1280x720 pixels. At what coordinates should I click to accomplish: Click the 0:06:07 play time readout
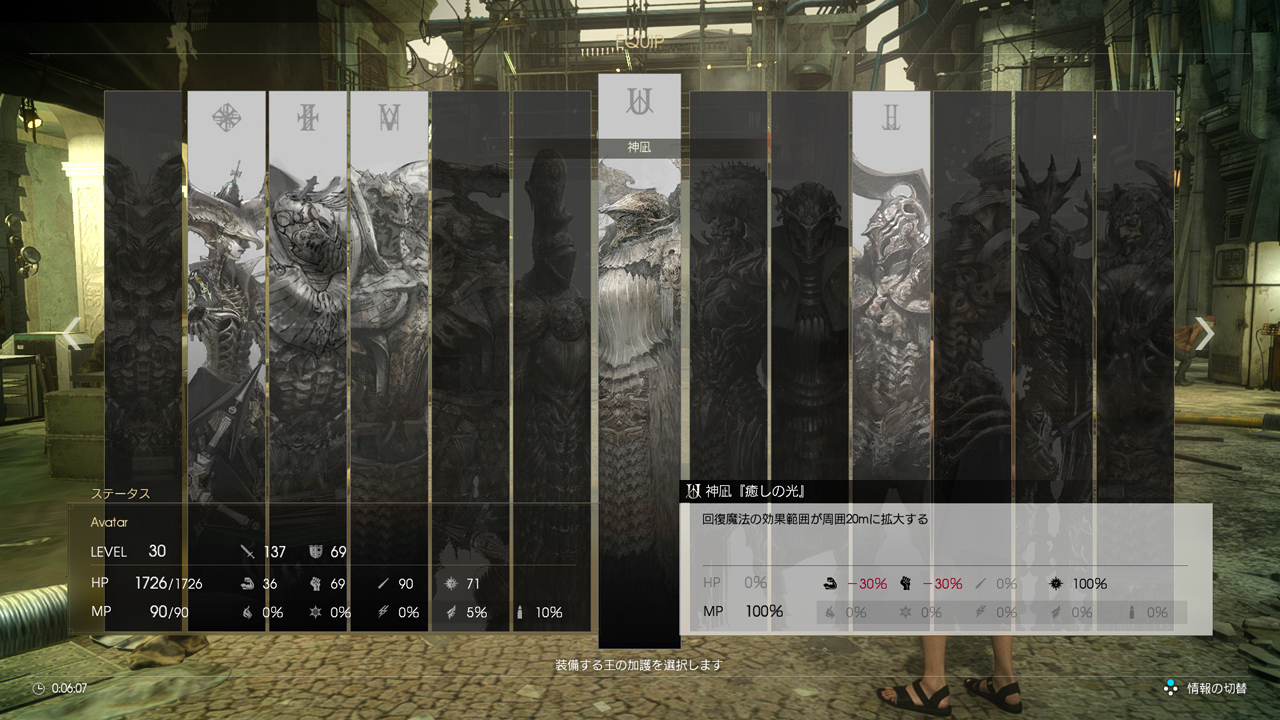coord(69,688)
